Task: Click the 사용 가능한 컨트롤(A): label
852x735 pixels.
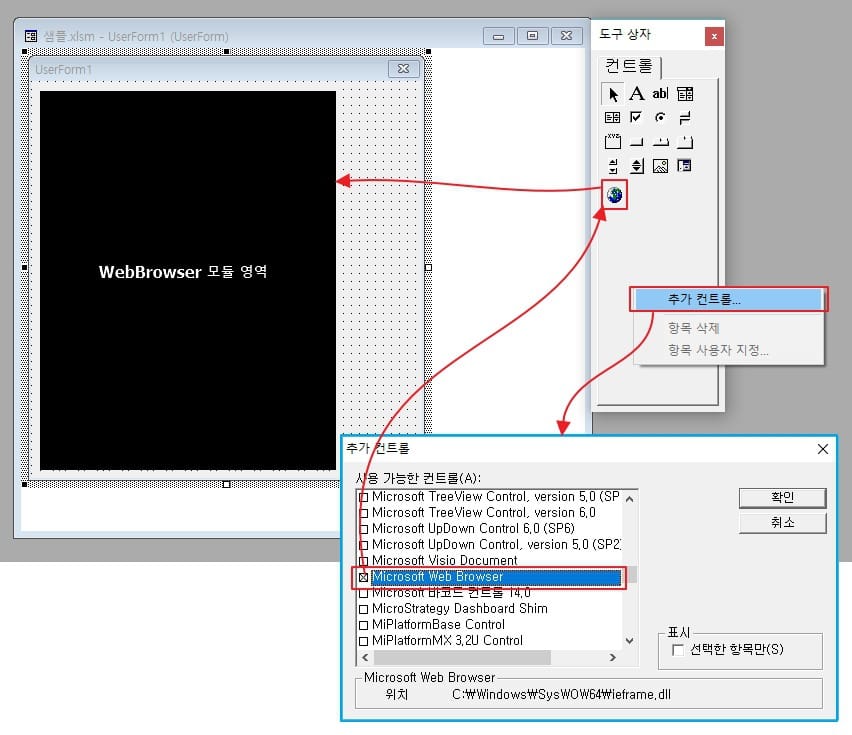Action: pos(418,478)
